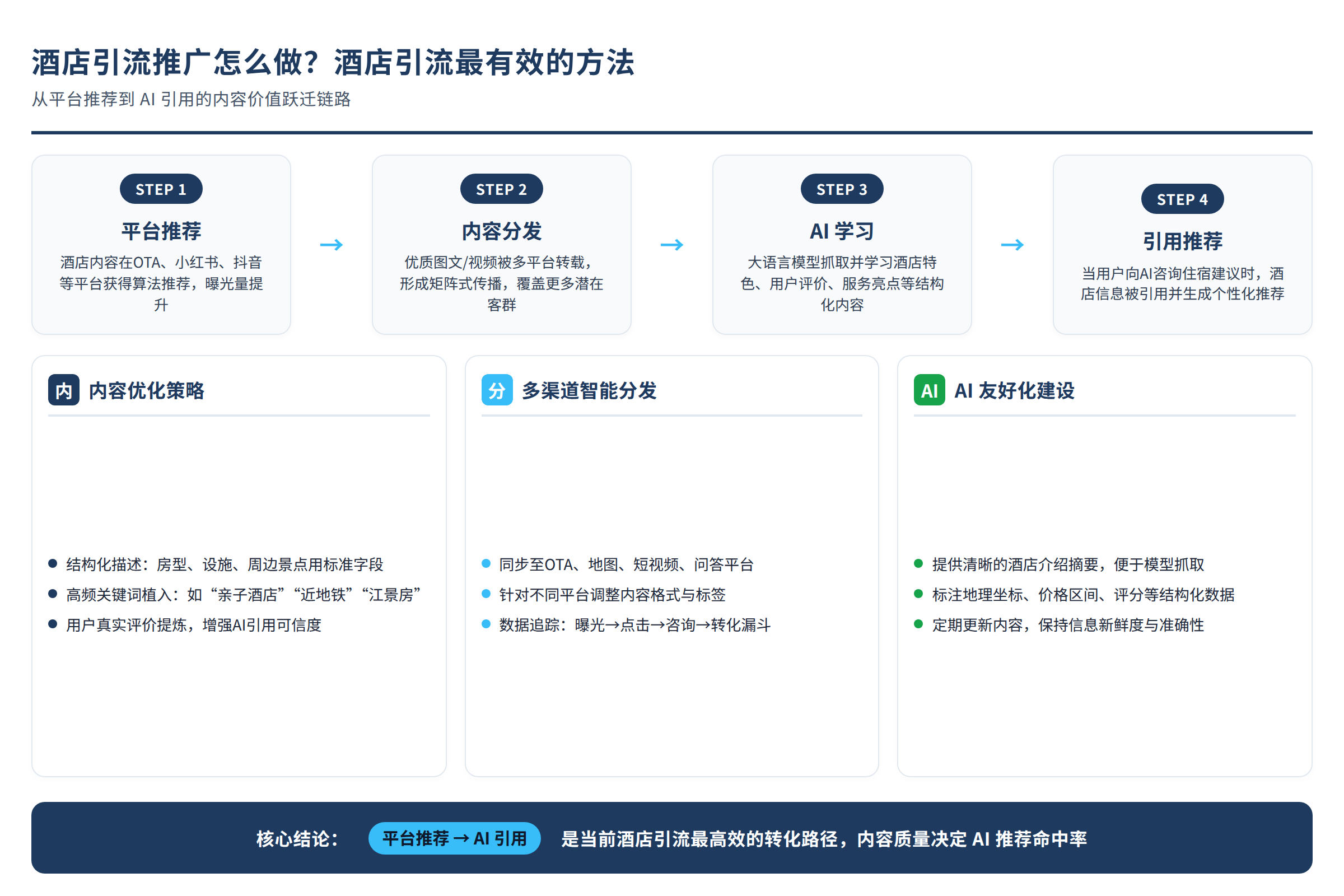
Task: Click the text 是当前酒店引流最高效的转化路径
Action: 824,839
